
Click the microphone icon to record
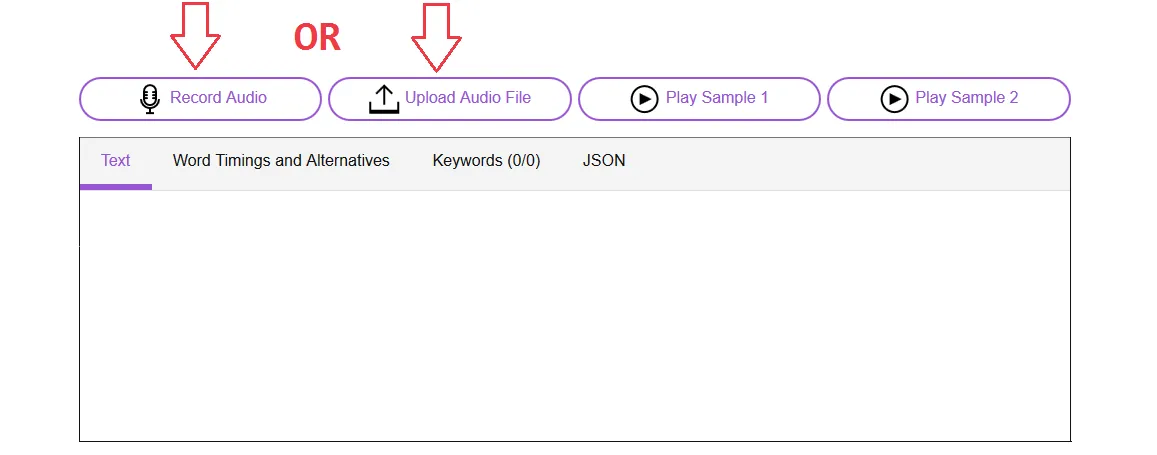[x=150, y=99]
